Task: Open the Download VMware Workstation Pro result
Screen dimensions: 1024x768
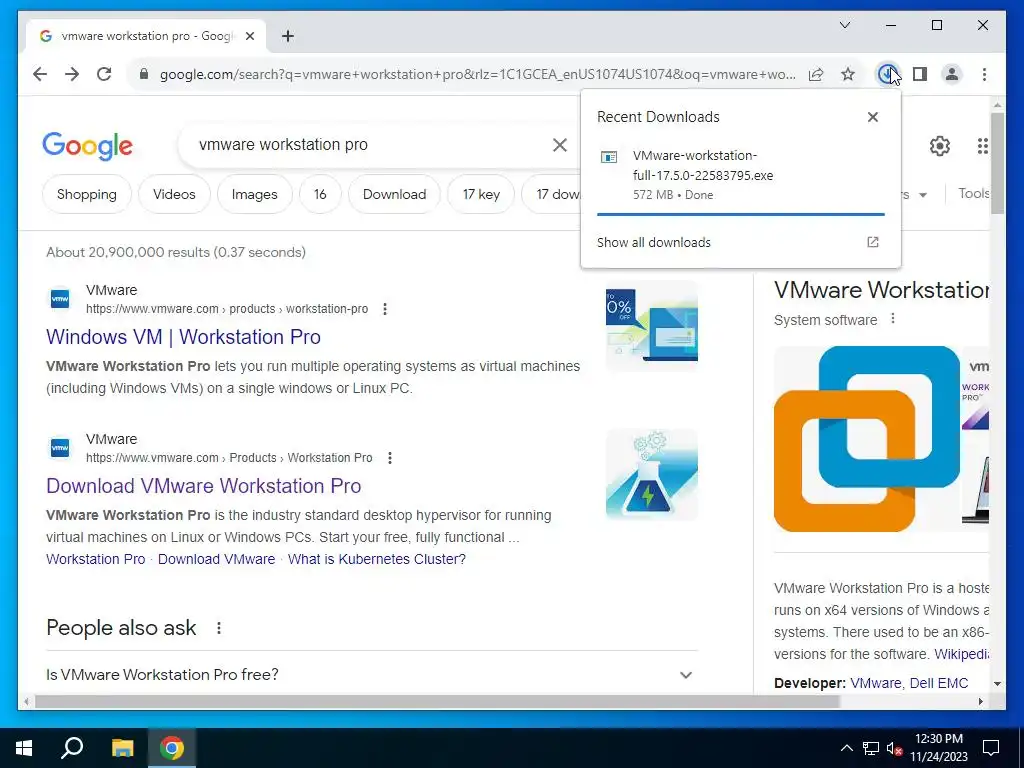Action: coord(204,486)
